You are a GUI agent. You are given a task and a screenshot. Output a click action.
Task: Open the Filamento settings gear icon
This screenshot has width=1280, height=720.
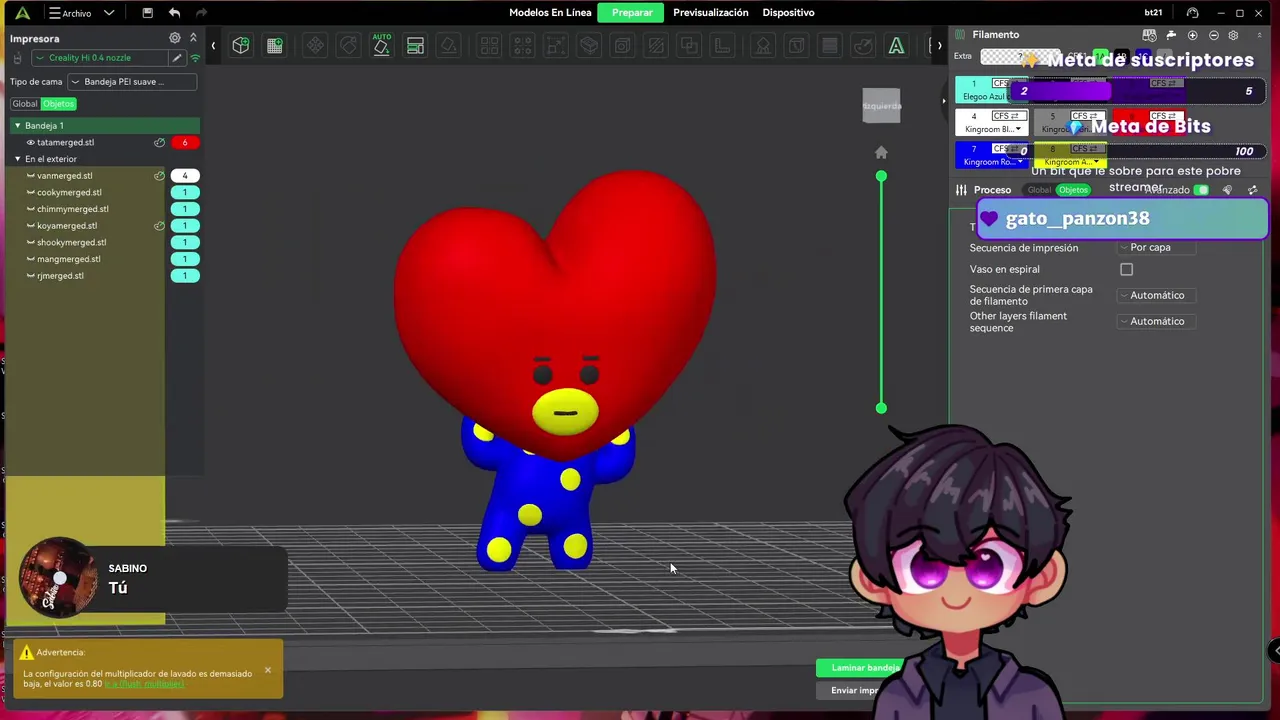pyautogui.click(x=1233, y=35)
